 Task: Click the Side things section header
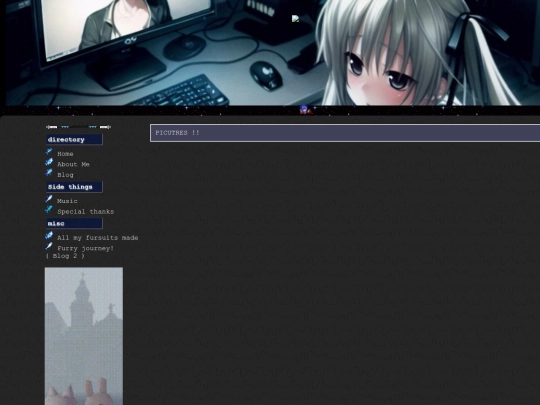point(74,187)
